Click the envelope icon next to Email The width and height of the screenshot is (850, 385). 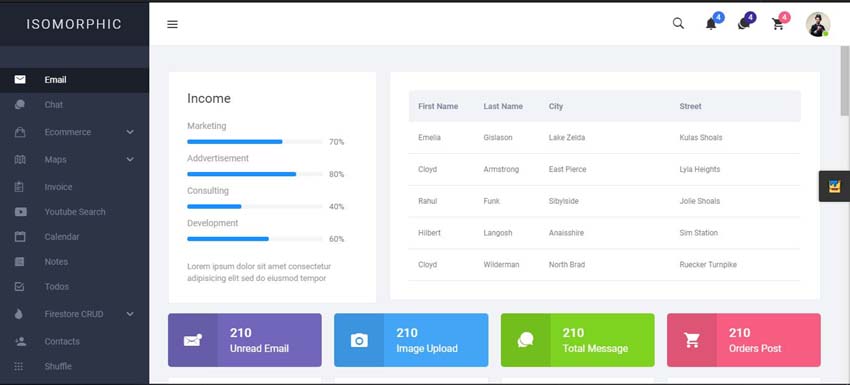[x=20, y=80]
